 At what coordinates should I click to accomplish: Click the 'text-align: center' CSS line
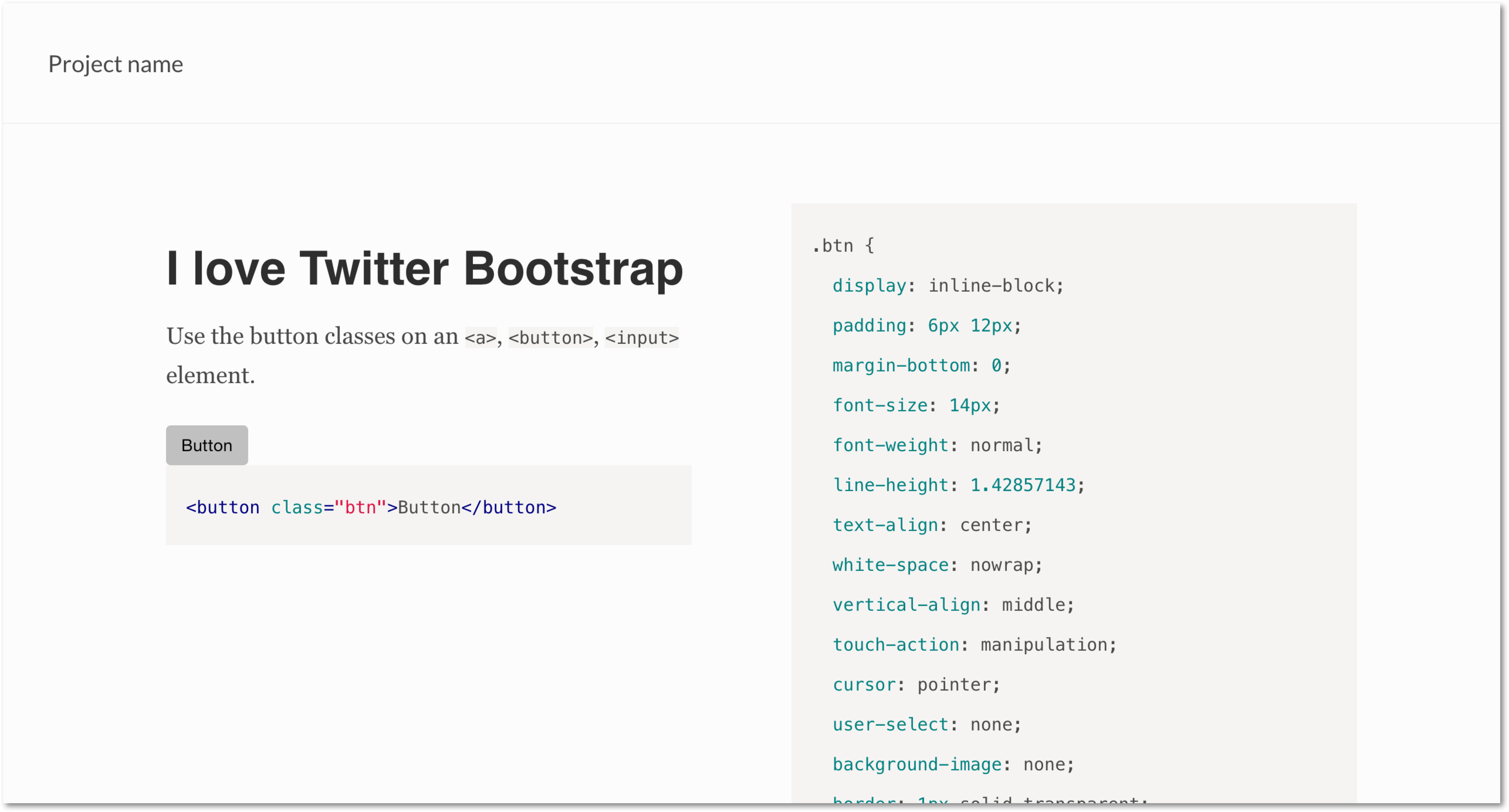coord(931,525)
